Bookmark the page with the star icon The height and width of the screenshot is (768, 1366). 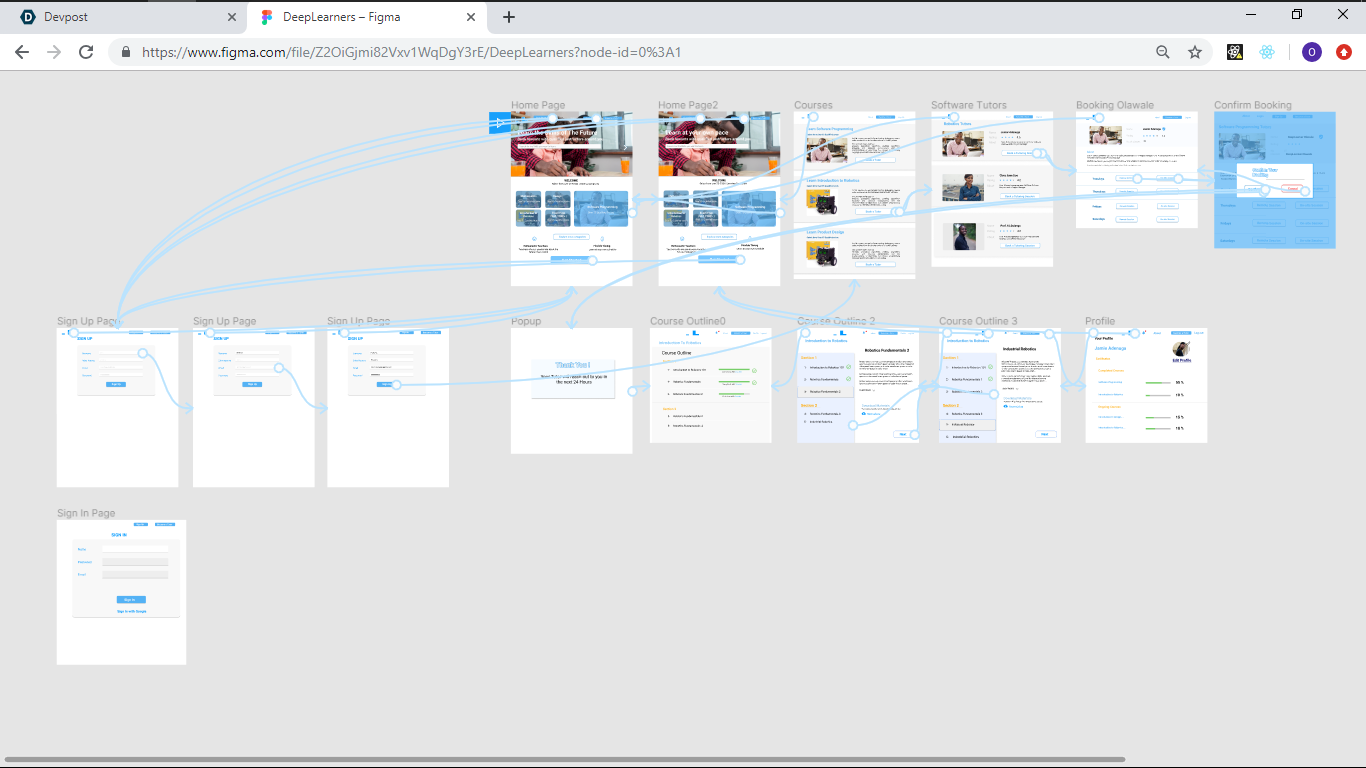(x=1195, y=51)
